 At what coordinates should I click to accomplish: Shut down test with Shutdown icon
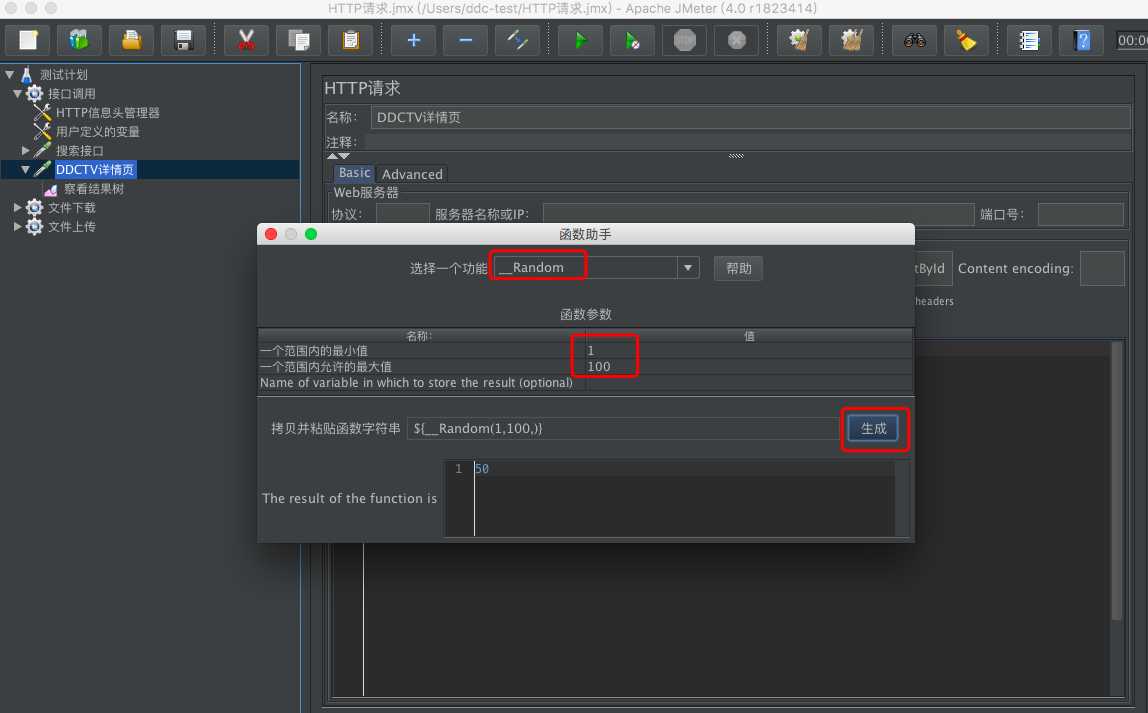[737, 40]
